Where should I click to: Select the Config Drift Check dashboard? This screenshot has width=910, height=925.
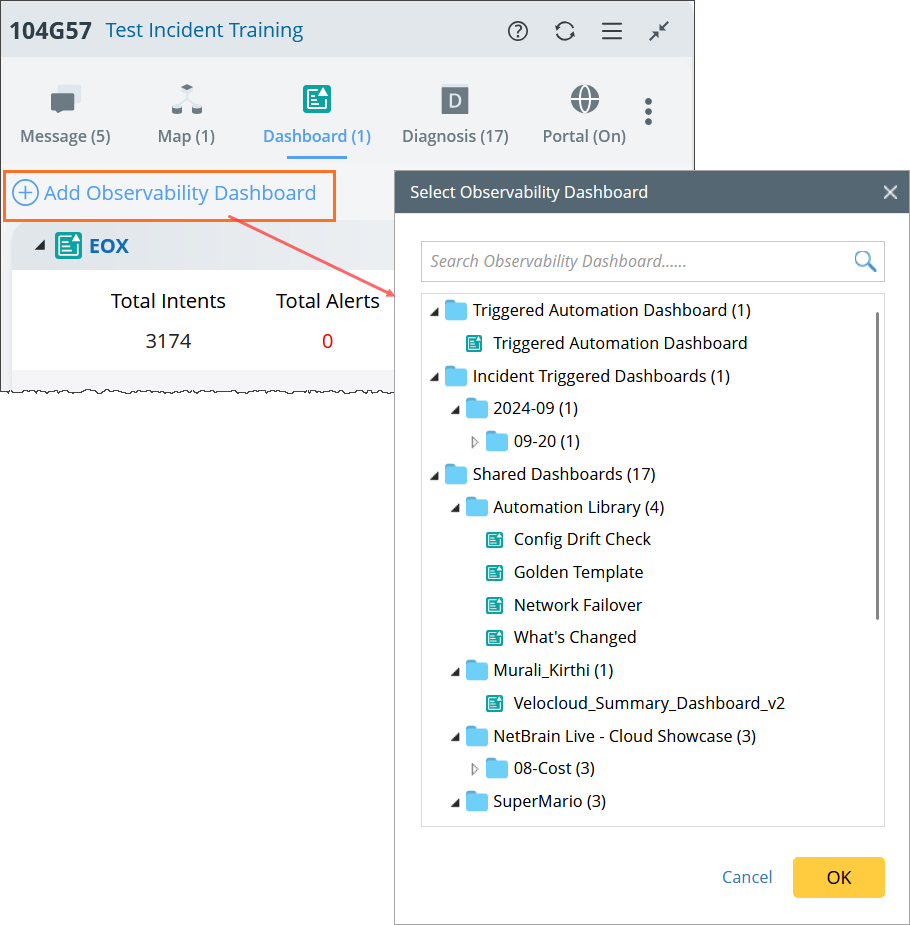pos(581,539)
